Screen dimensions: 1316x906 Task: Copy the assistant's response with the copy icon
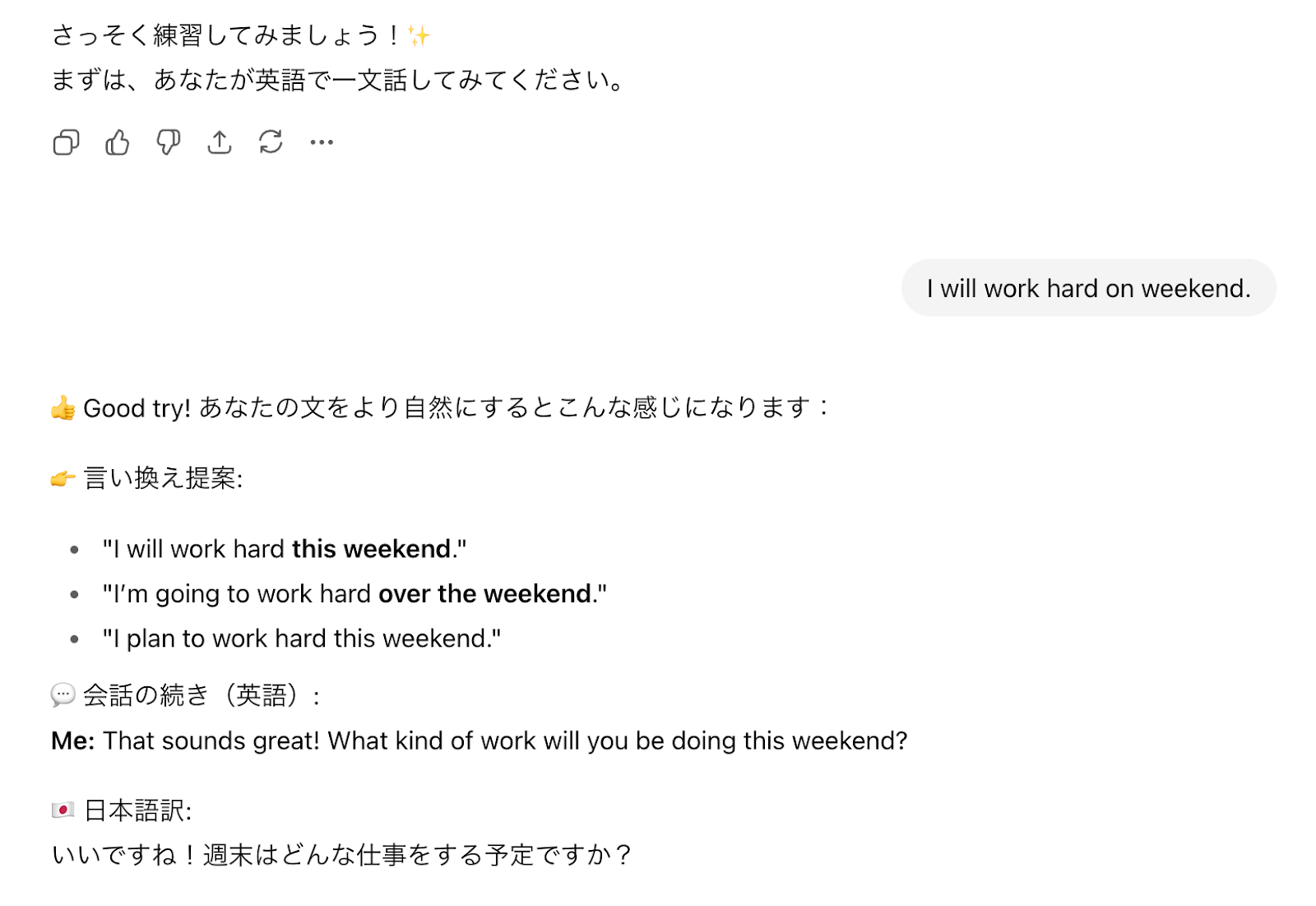coord(66,142)
